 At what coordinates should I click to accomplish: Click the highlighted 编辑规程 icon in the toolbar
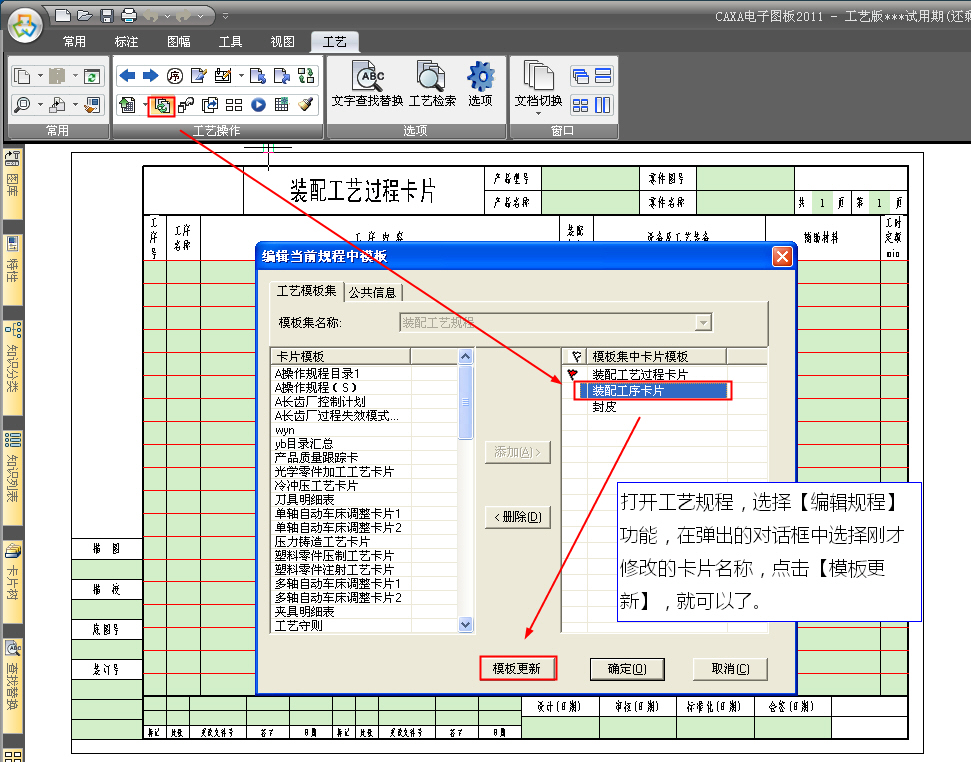click(162, 104)
